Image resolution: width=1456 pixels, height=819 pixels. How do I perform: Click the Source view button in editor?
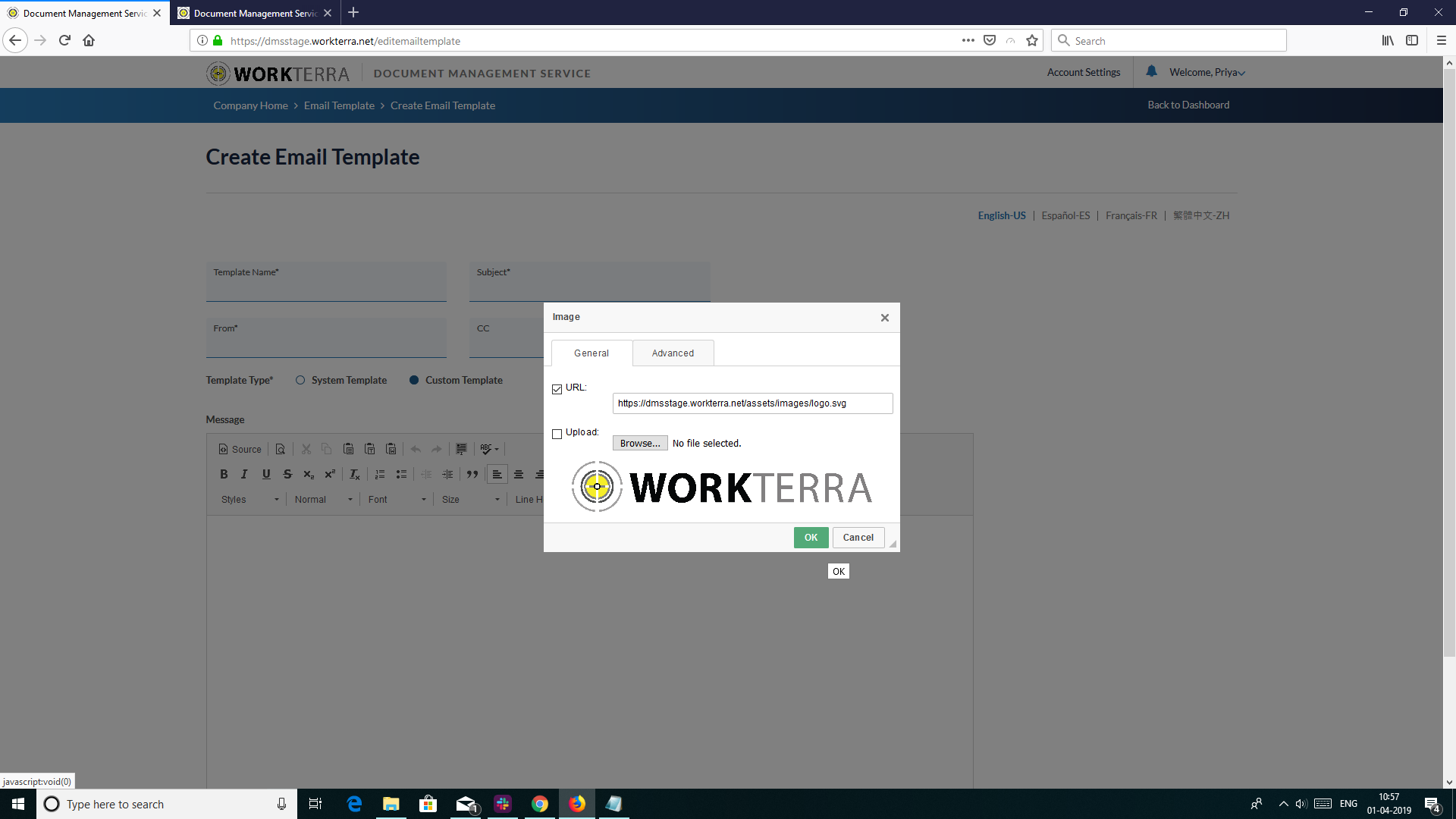[x=240, y=449]
